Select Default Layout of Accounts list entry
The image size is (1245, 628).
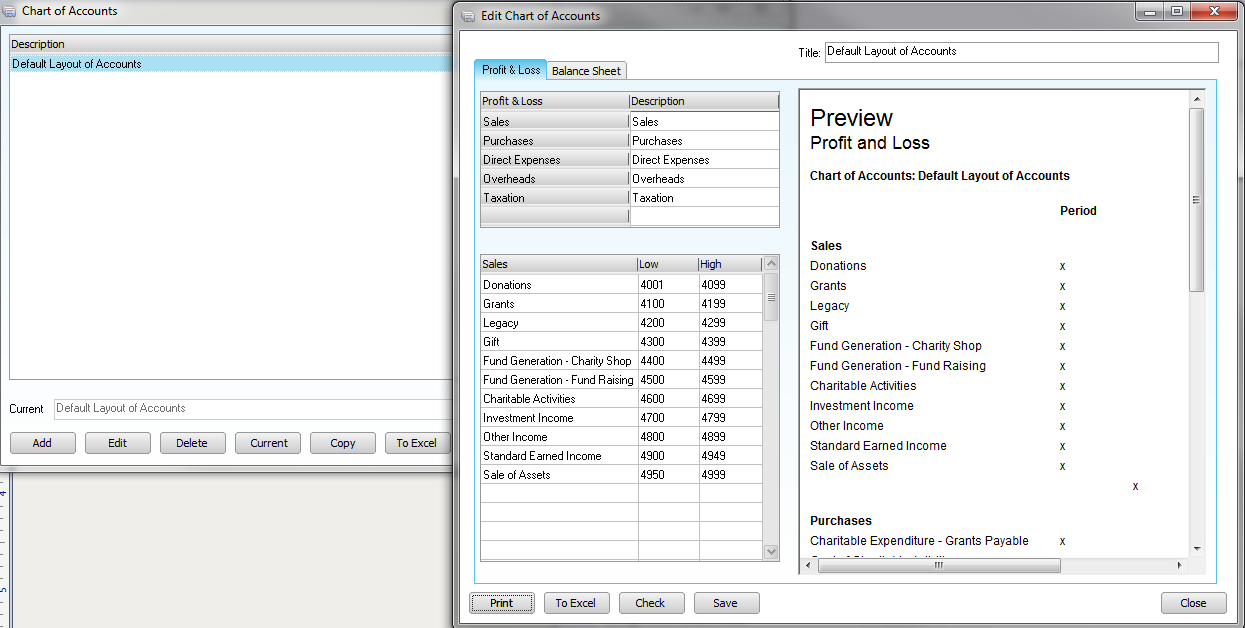pyautogui.click(x=77, y=64)
